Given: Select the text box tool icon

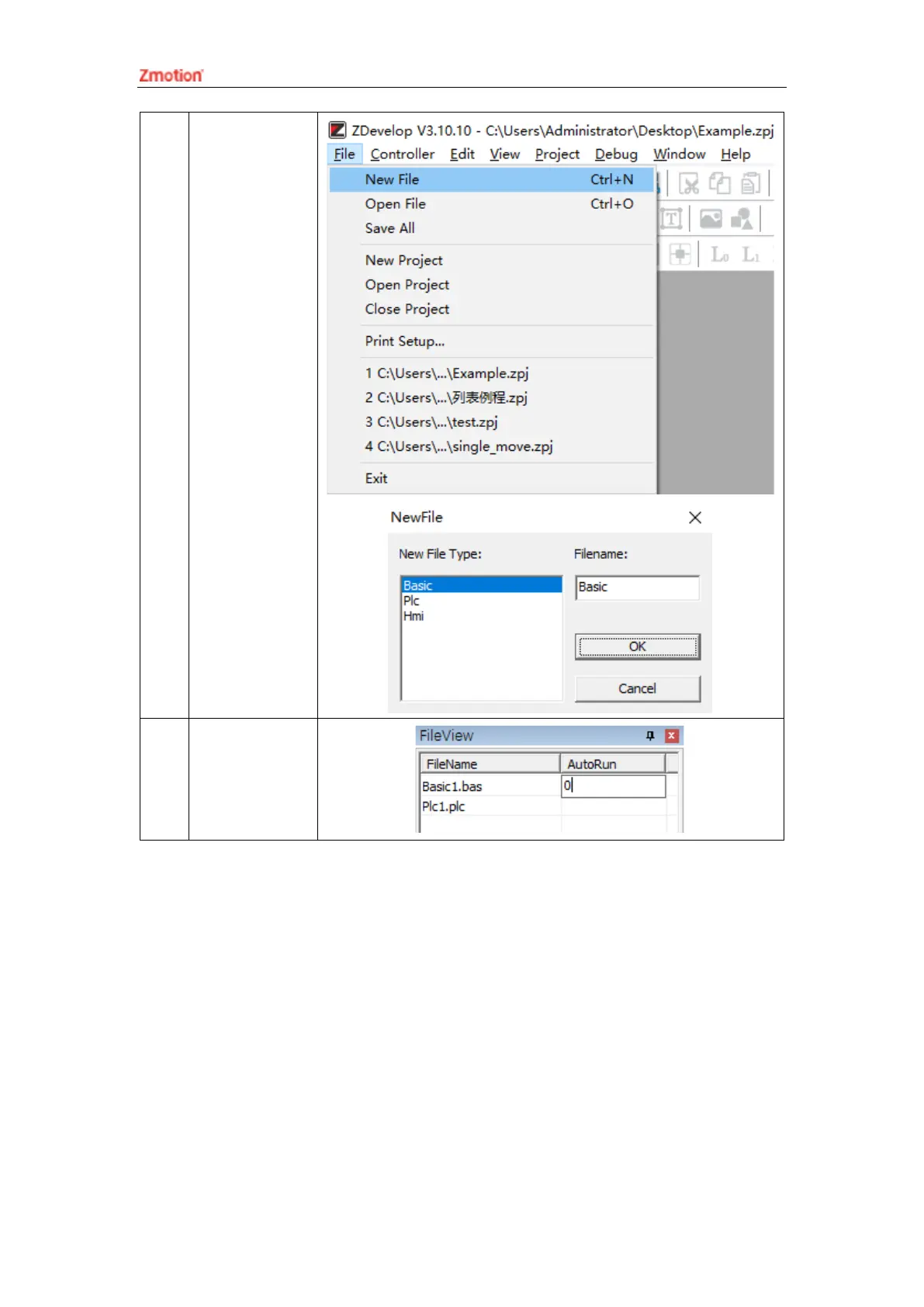Looking at the screenshot, I should point(671,219).
